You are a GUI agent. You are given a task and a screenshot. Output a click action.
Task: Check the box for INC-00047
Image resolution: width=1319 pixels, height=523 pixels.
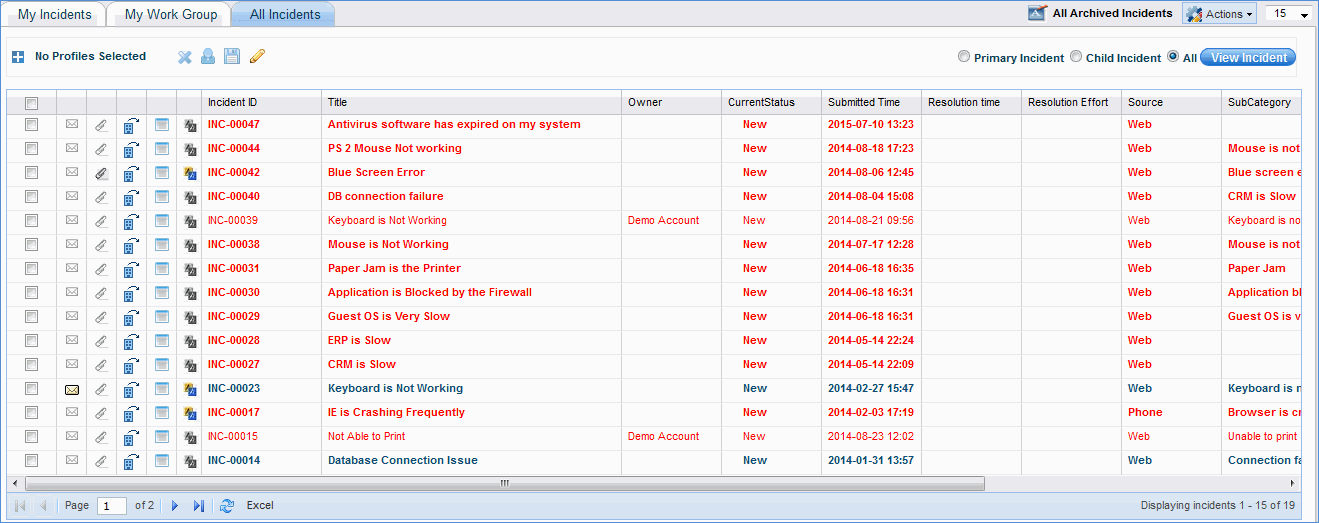coord(31,124)
